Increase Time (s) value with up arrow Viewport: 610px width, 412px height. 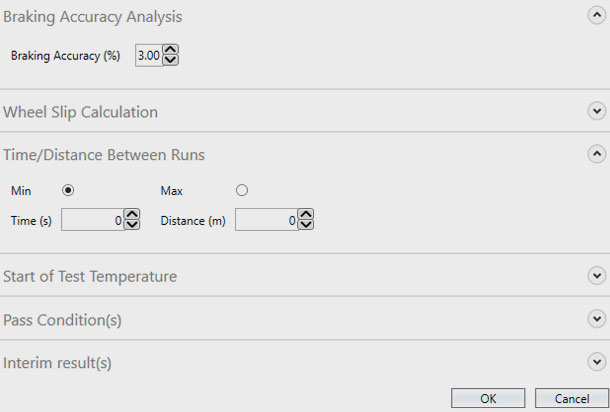pyautogui.click(x=132, y=215)
